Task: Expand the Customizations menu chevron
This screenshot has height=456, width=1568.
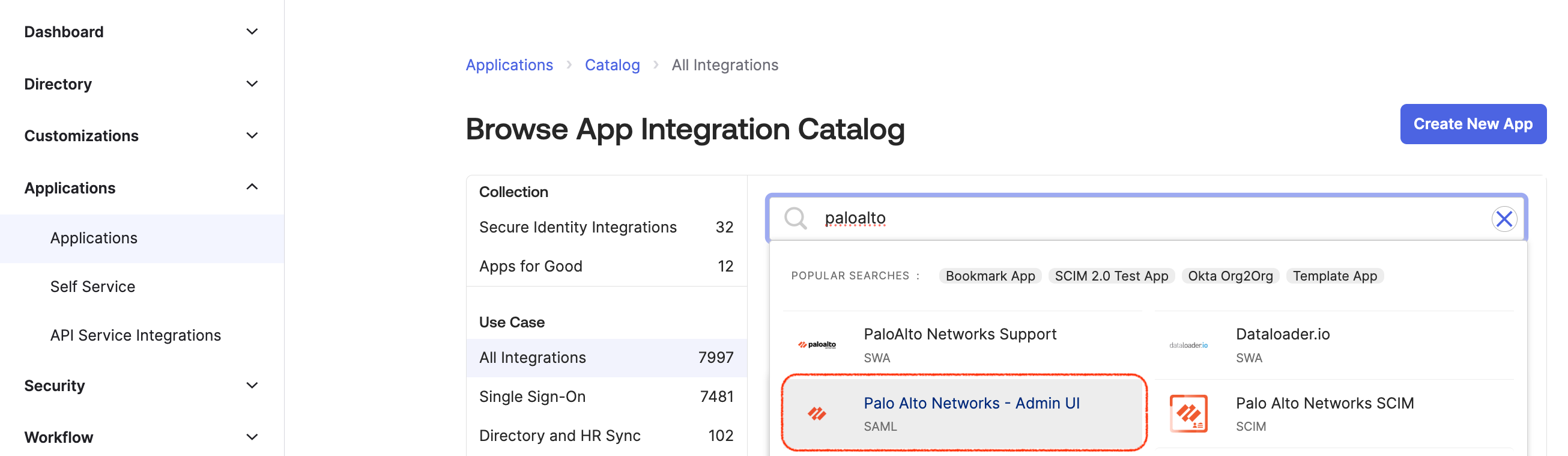Action: click(x=252, y=136)
